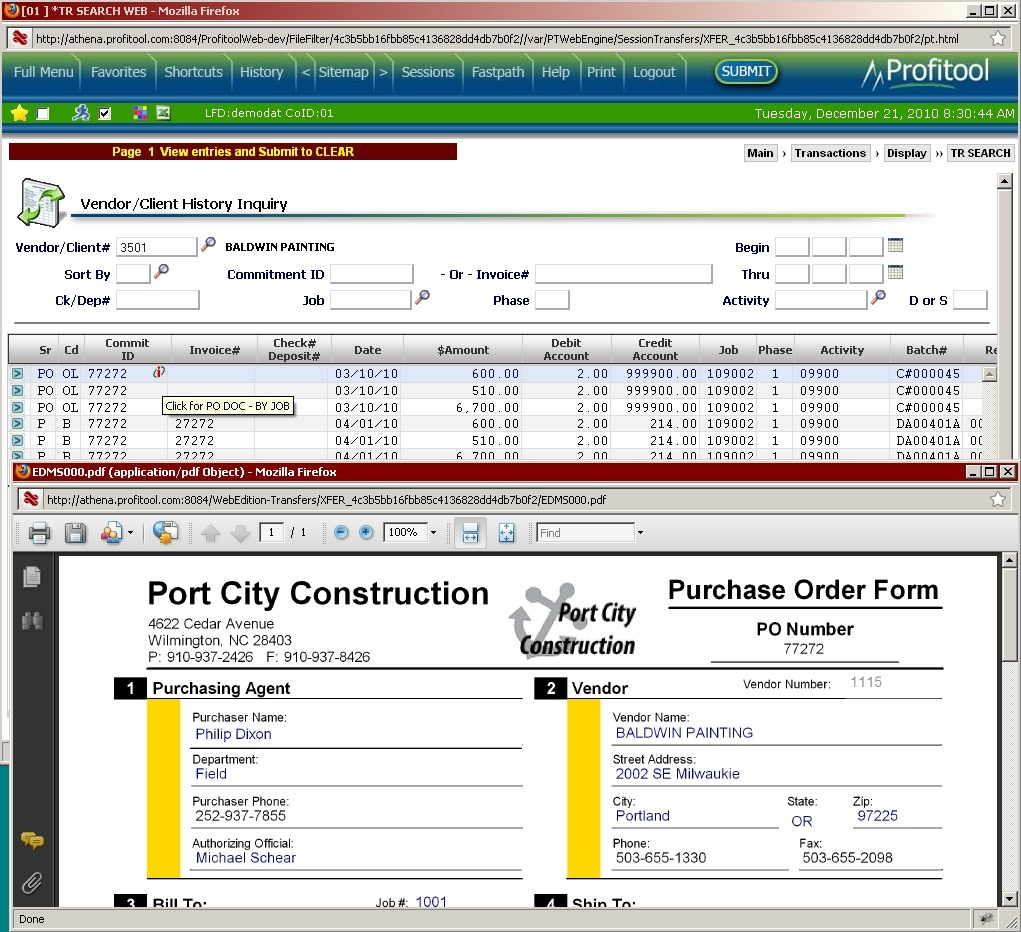Viewport: 1021px width, 932px height.
Task: Click the TR SEARCH breadcrumb
Action: tap(981, 153)
